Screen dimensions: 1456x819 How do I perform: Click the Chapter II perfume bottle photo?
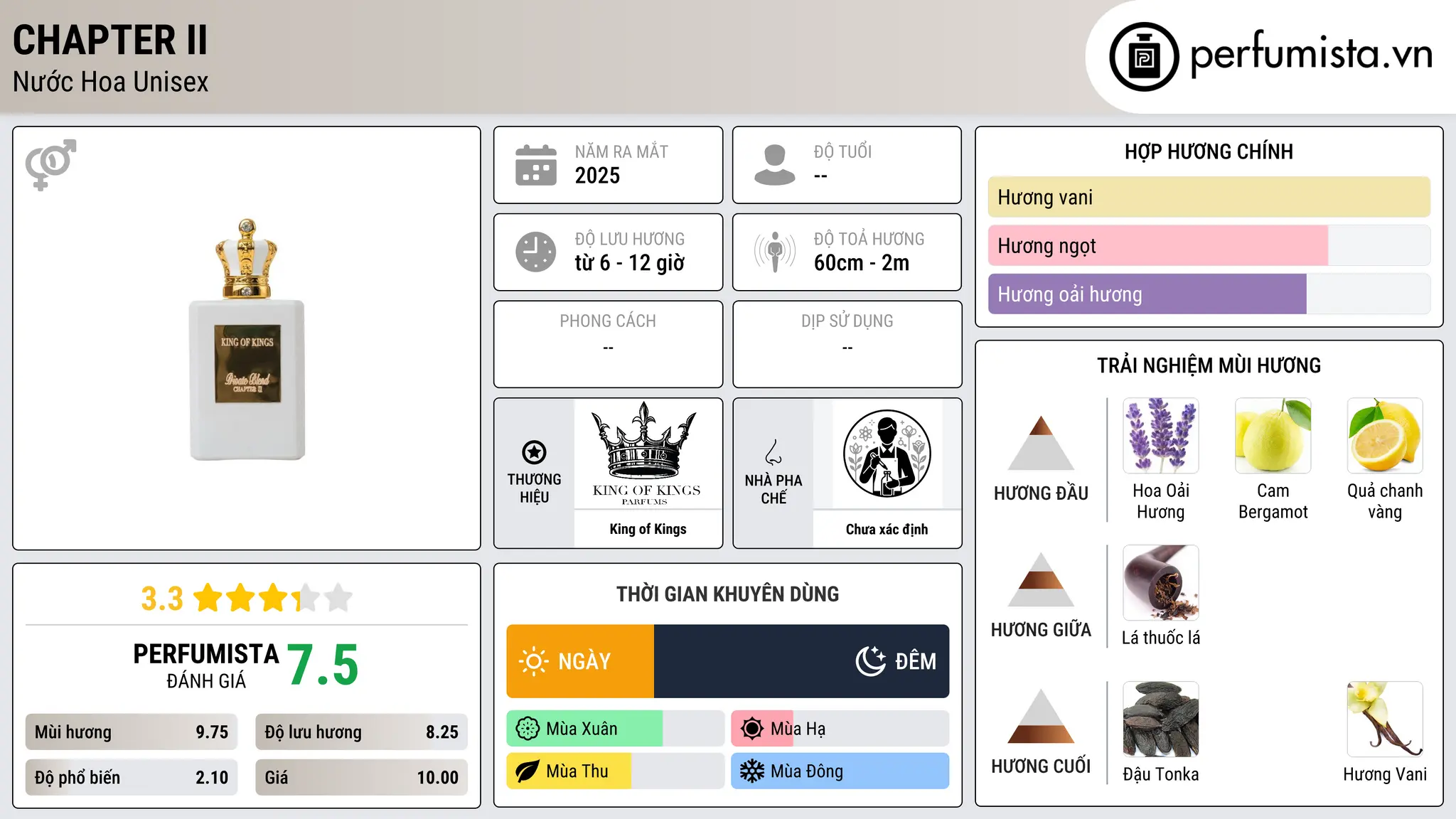pyautogui.click(x=247, y=339)
